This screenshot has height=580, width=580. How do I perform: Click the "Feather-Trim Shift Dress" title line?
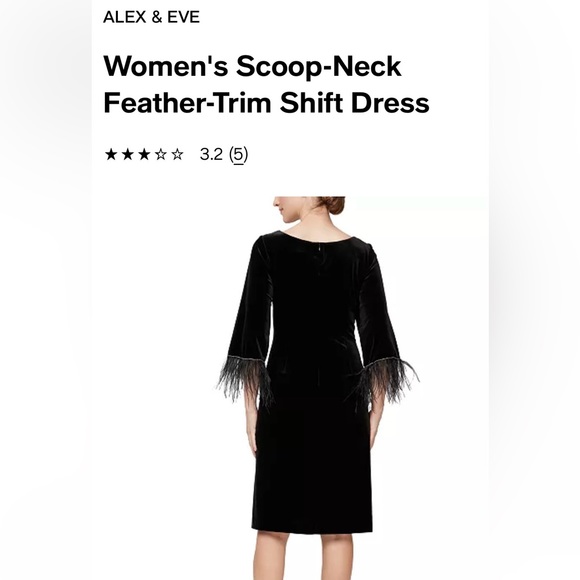(266, 102)
